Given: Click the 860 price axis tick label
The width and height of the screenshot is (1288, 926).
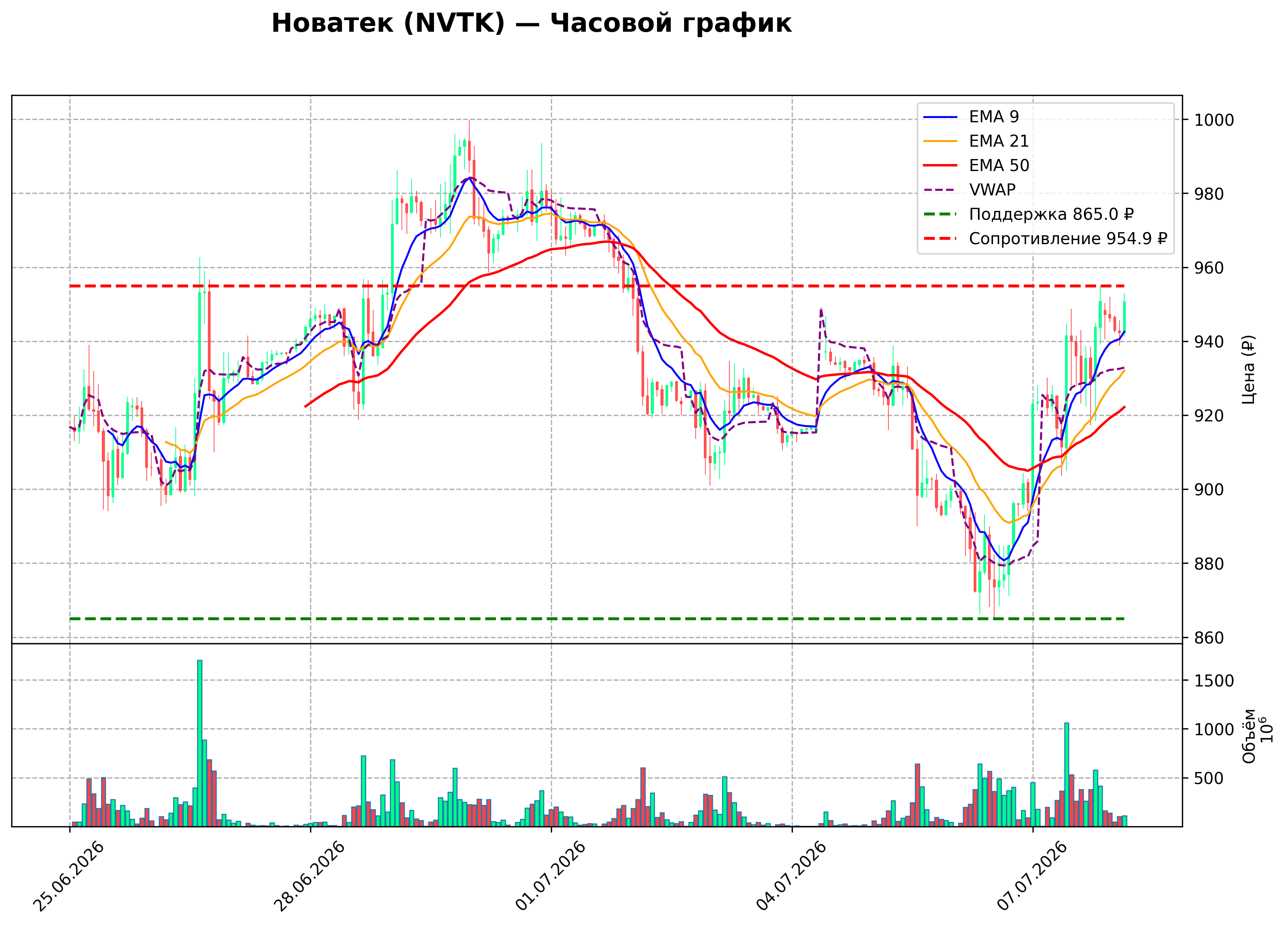Looking at the screenshot, I should pyautogui.click(x=1209, y=638).
